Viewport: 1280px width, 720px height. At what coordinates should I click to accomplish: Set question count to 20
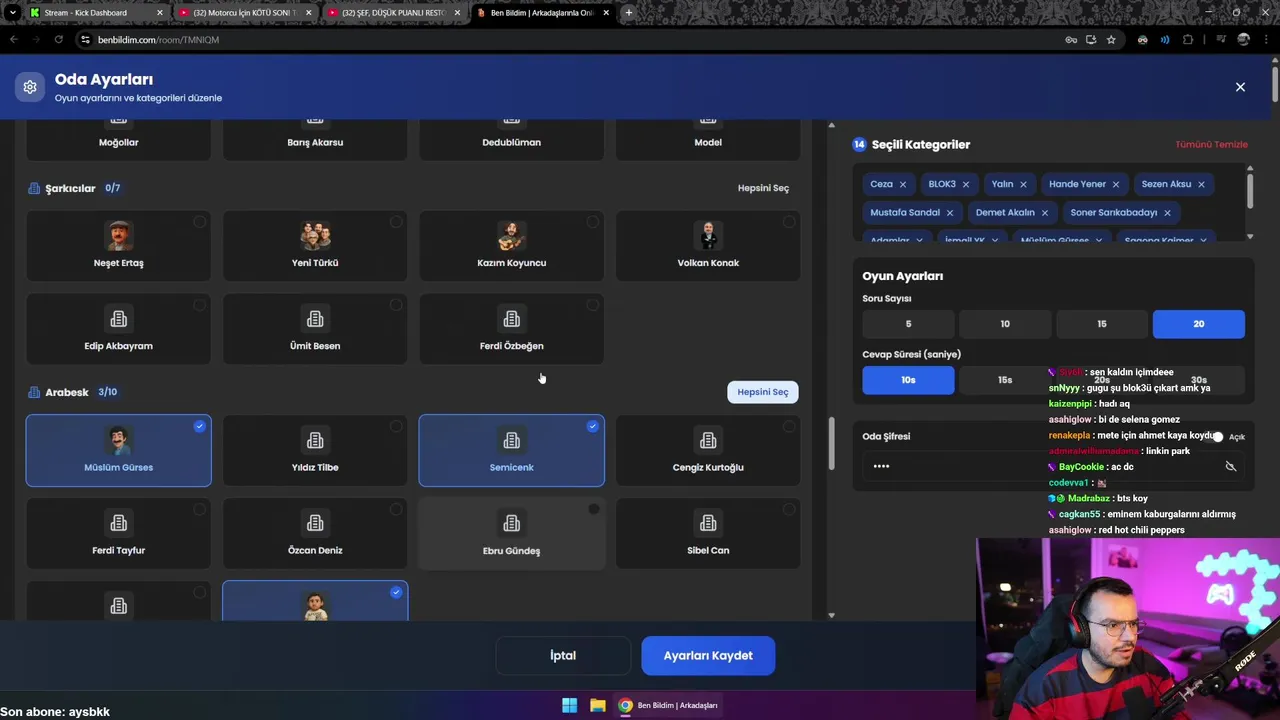click(1198, 324)
